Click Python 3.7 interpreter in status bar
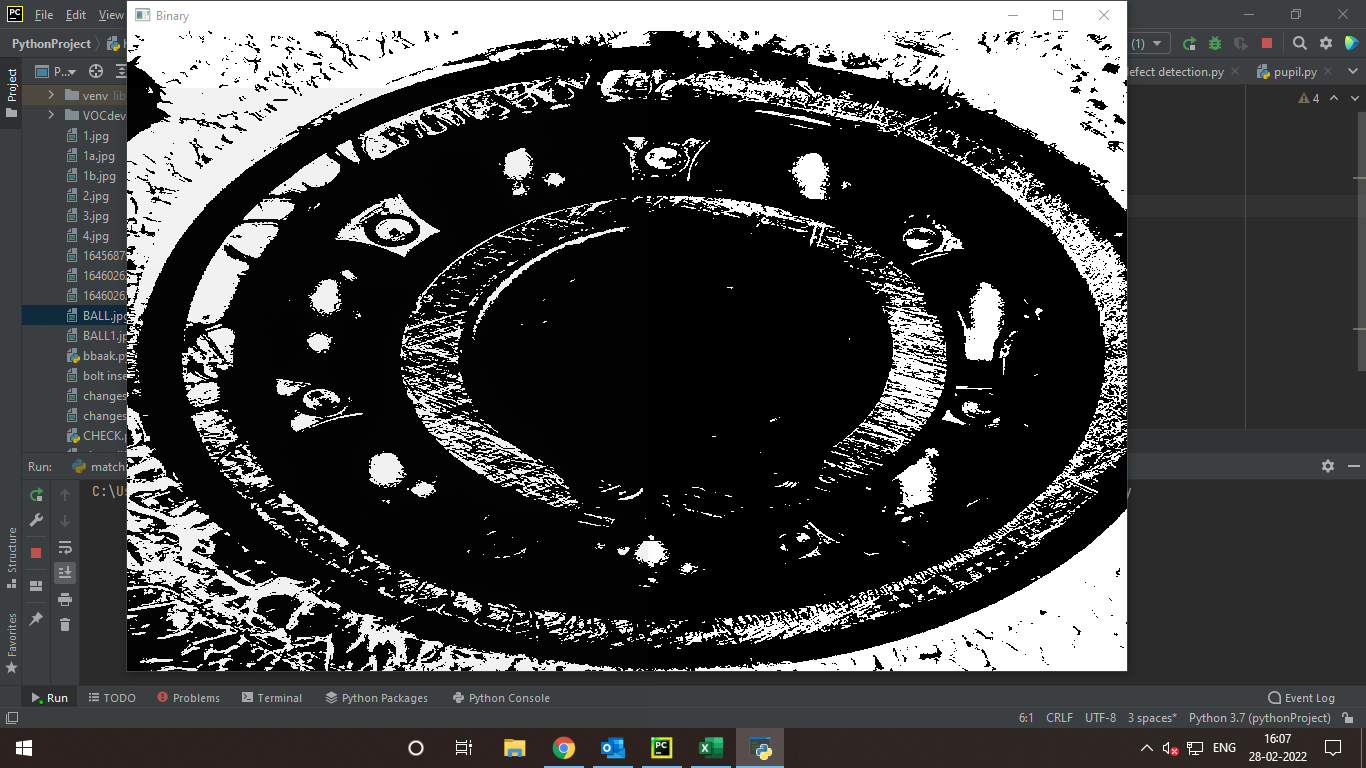Screen dimensions: 1366x768 tap(1260, 718)
